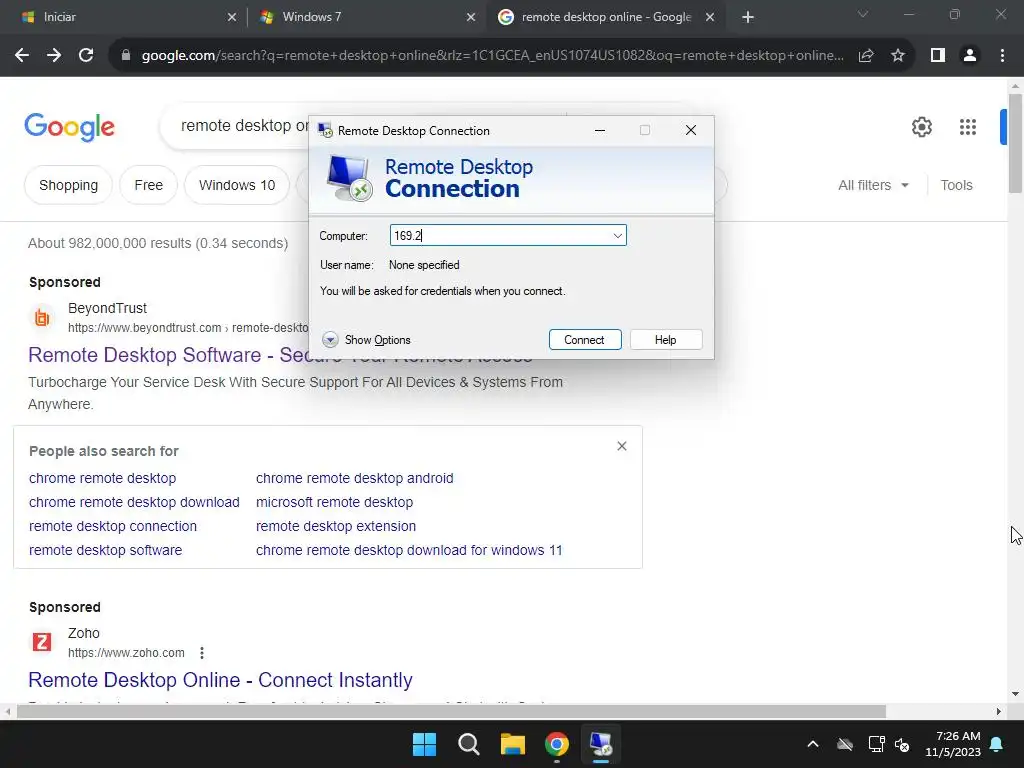This screenshot has width=1024, height=768.
Task: Click Remote Desktop Connection taskbar icon
Action: click(x=601, y=744)
